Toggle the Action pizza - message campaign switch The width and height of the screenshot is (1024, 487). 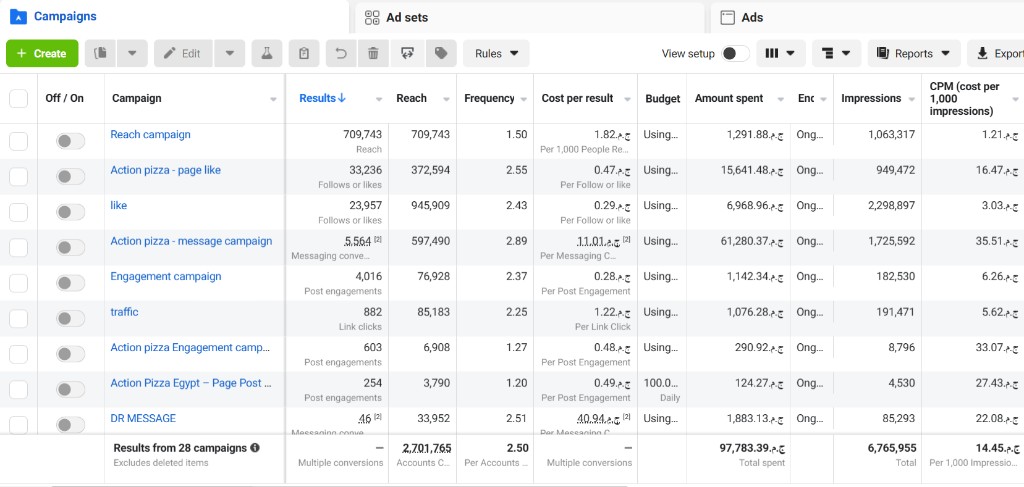pyautogui.click(x=71, y=247)
